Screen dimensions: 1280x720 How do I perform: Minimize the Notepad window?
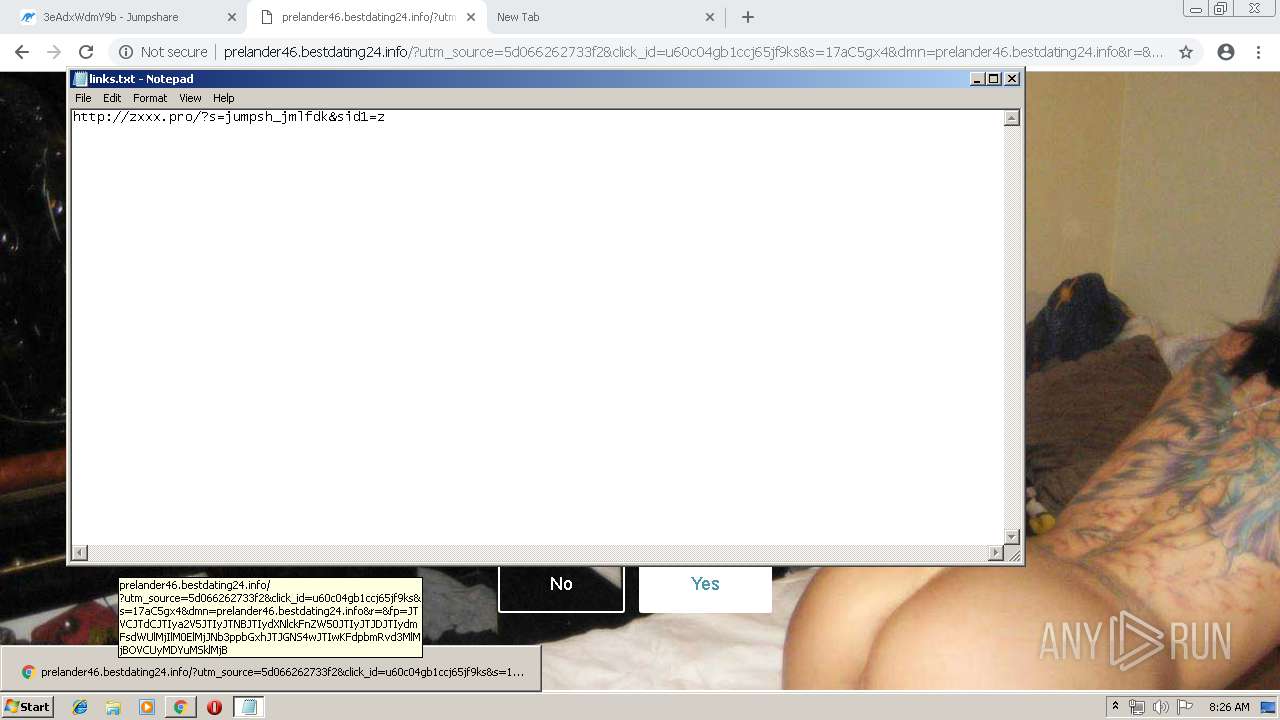pos(977,79)
